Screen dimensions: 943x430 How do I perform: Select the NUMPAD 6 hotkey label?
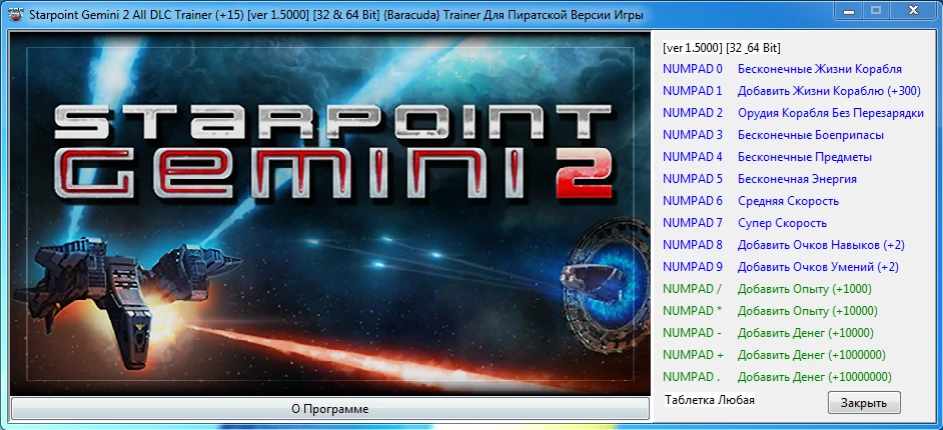692,201
